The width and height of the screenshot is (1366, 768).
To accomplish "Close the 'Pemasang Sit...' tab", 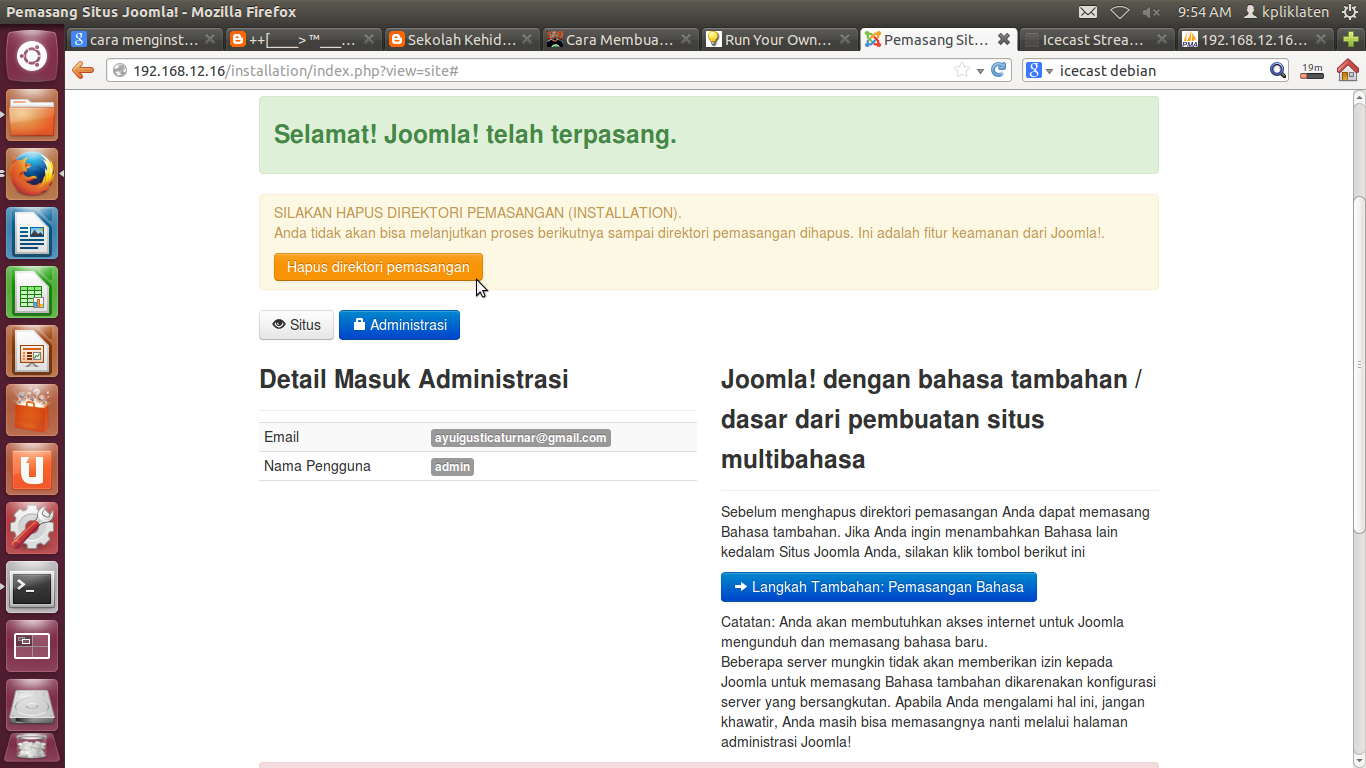I will (1004, 40).
